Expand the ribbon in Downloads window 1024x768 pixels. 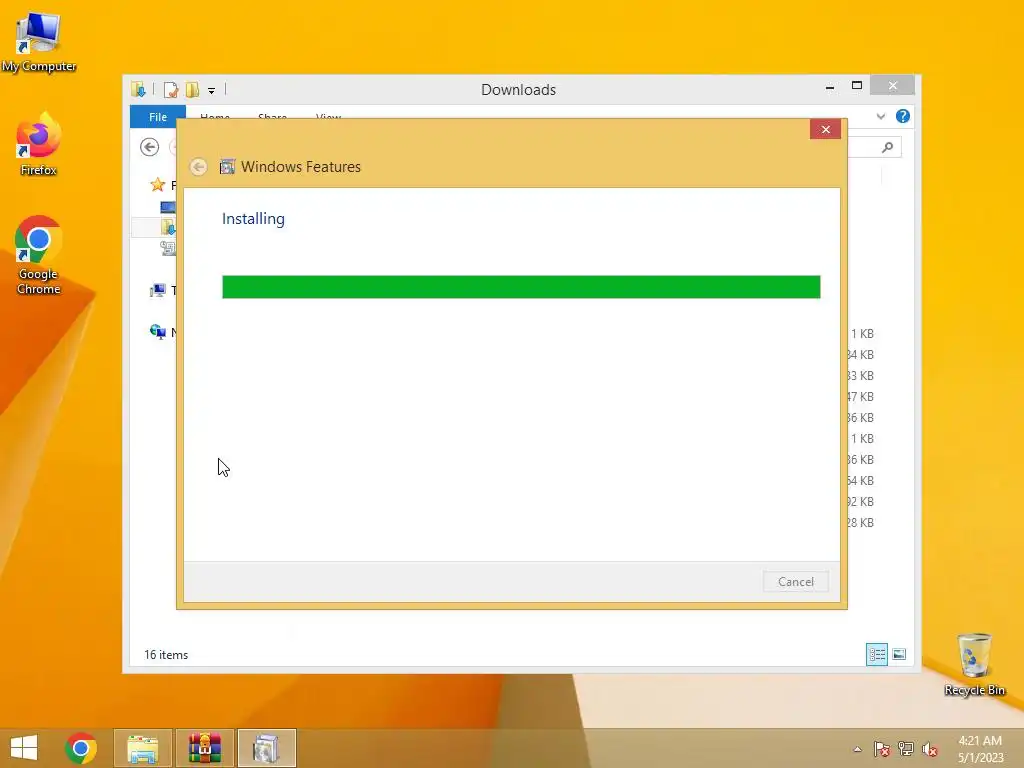(880, 116)
